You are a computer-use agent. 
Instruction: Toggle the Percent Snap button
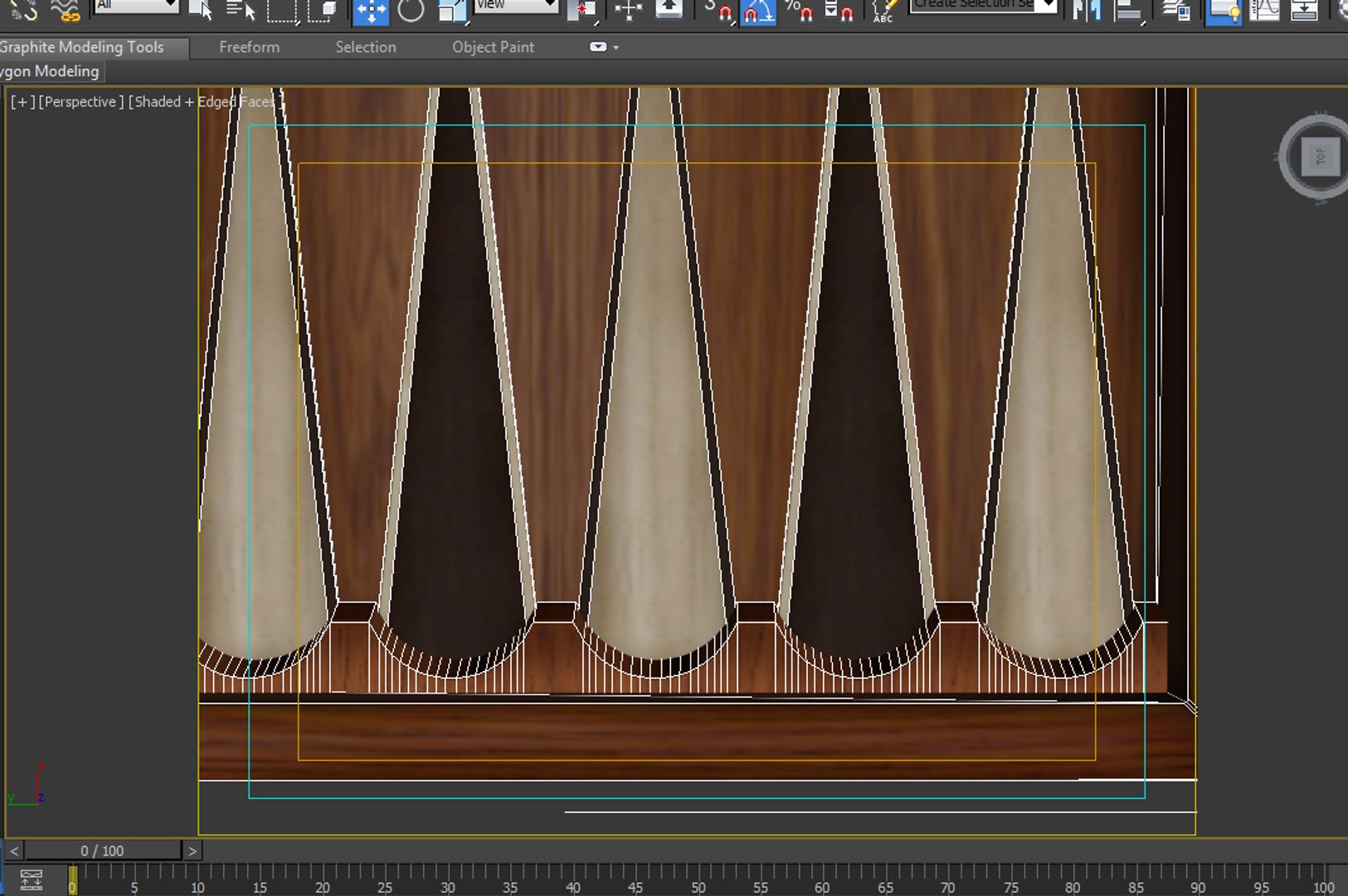tap(799, 10)
